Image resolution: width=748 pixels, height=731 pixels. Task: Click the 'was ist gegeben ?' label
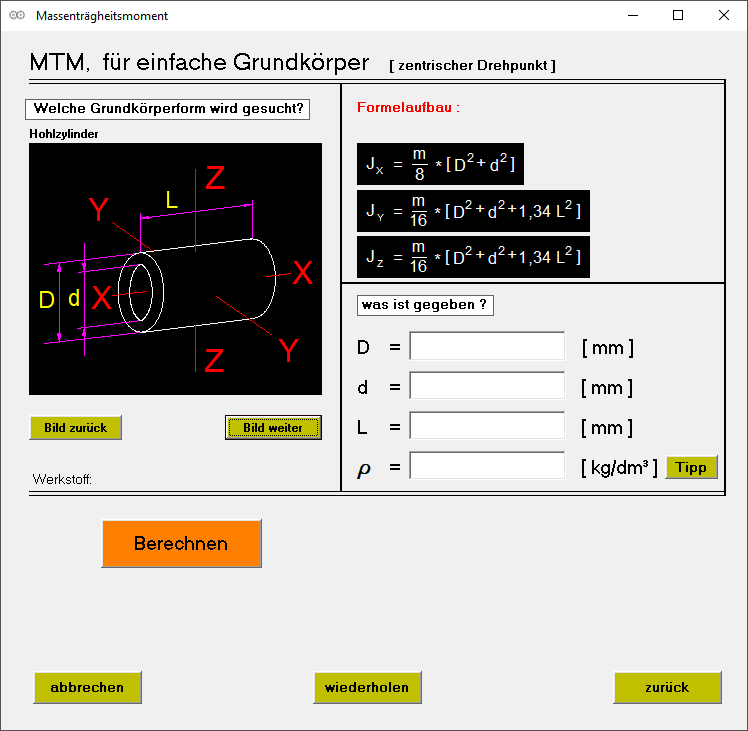[x=425, y=305]
